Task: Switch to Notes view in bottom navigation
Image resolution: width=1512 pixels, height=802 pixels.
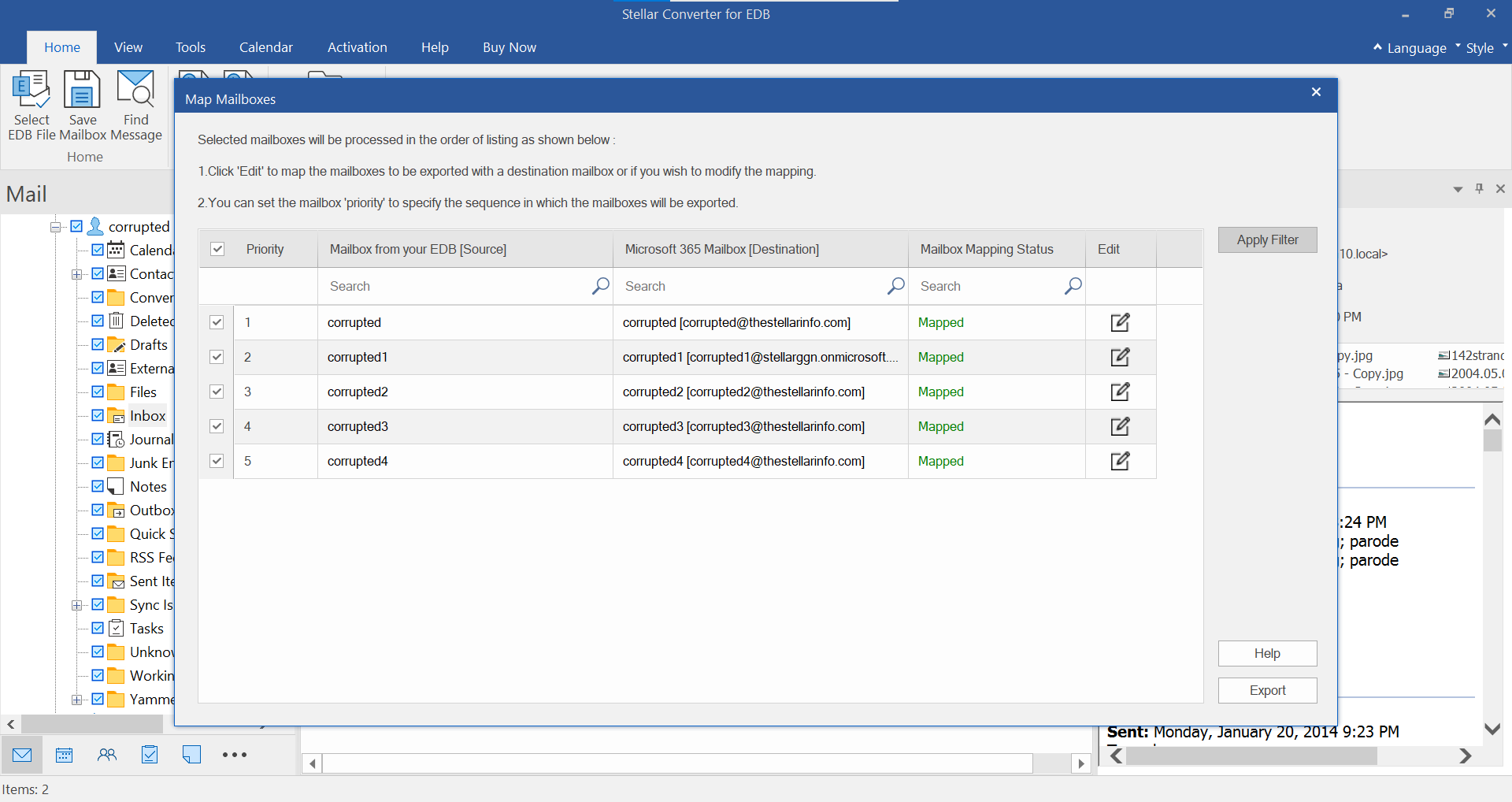Action: click(191, 755)
